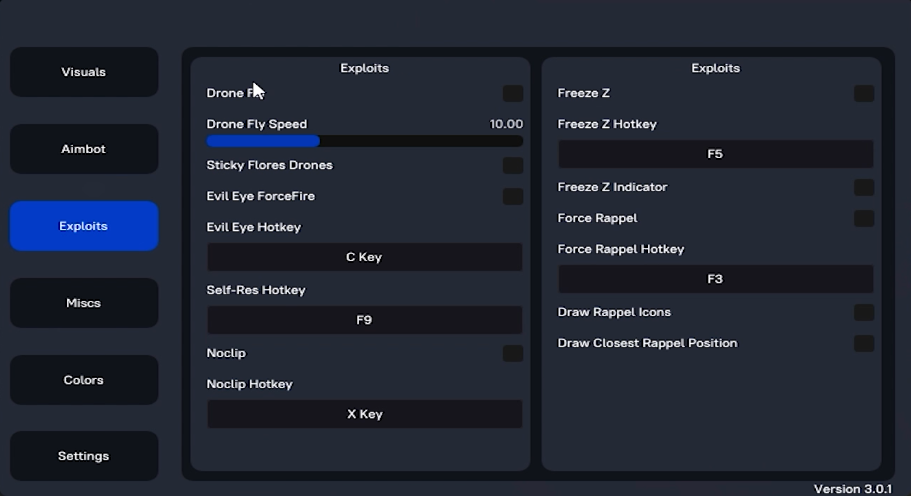Click the Noclip Hotkey X Key button

click(364, 414)
